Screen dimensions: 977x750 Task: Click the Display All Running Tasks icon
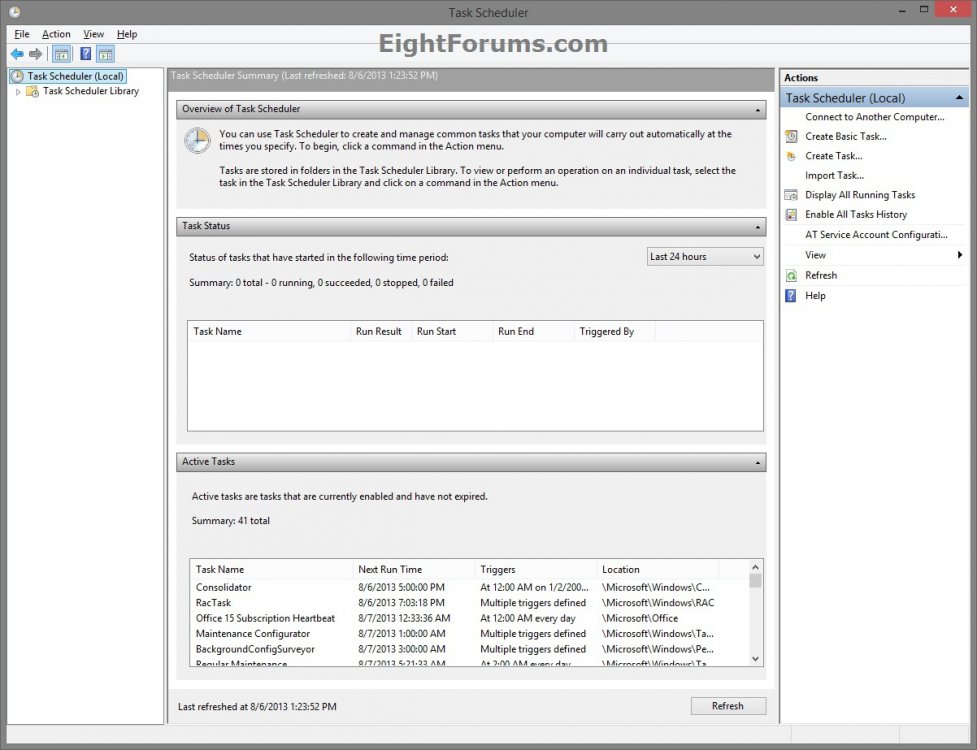[x=791, y=195]
